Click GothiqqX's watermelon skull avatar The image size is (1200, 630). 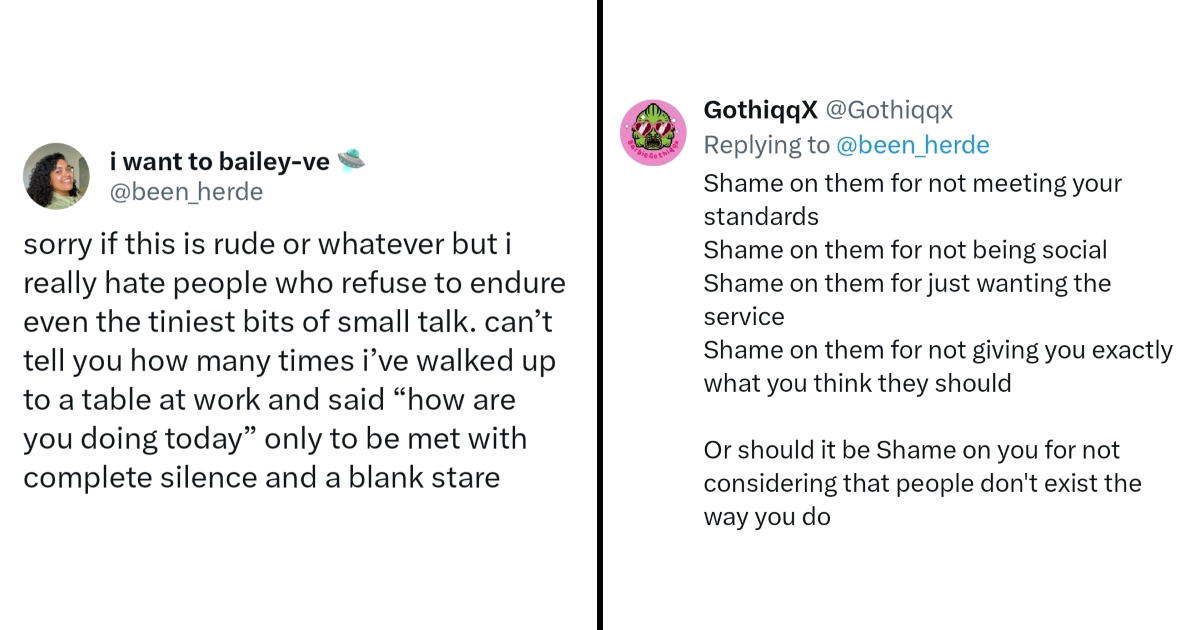click(x=652, y=132)
